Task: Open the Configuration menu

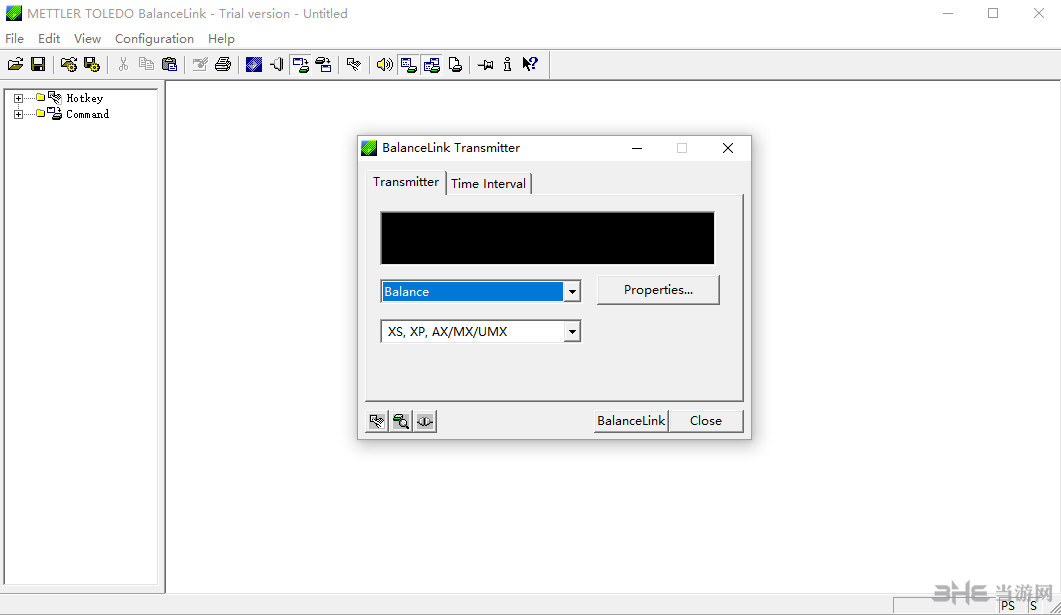Action: [x=154, y=39]
